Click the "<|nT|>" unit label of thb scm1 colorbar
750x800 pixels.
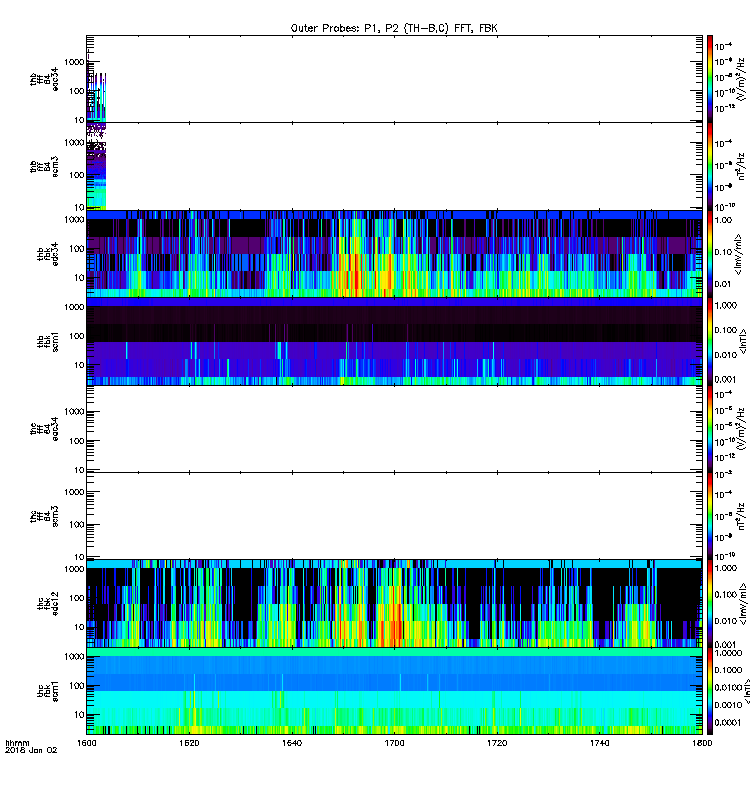coord(742,341)
